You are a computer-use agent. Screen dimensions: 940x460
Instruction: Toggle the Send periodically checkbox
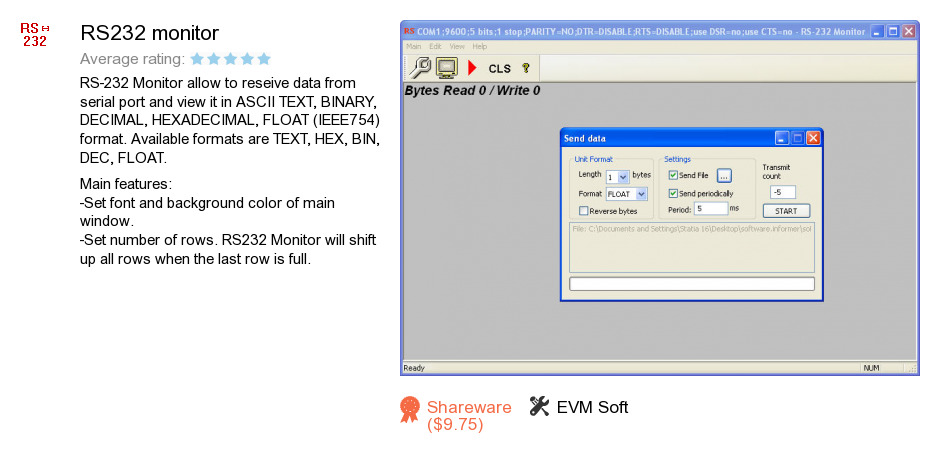[x=673, y=193]
